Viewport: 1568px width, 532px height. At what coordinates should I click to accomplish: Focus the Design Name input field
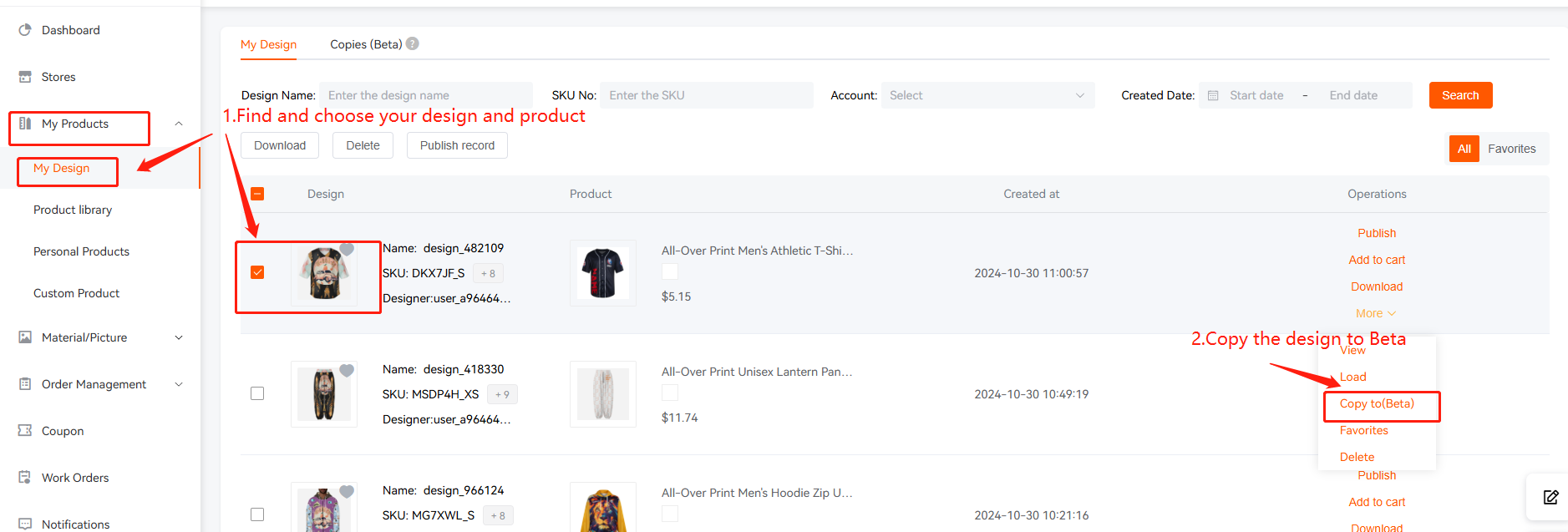(426, 95)
